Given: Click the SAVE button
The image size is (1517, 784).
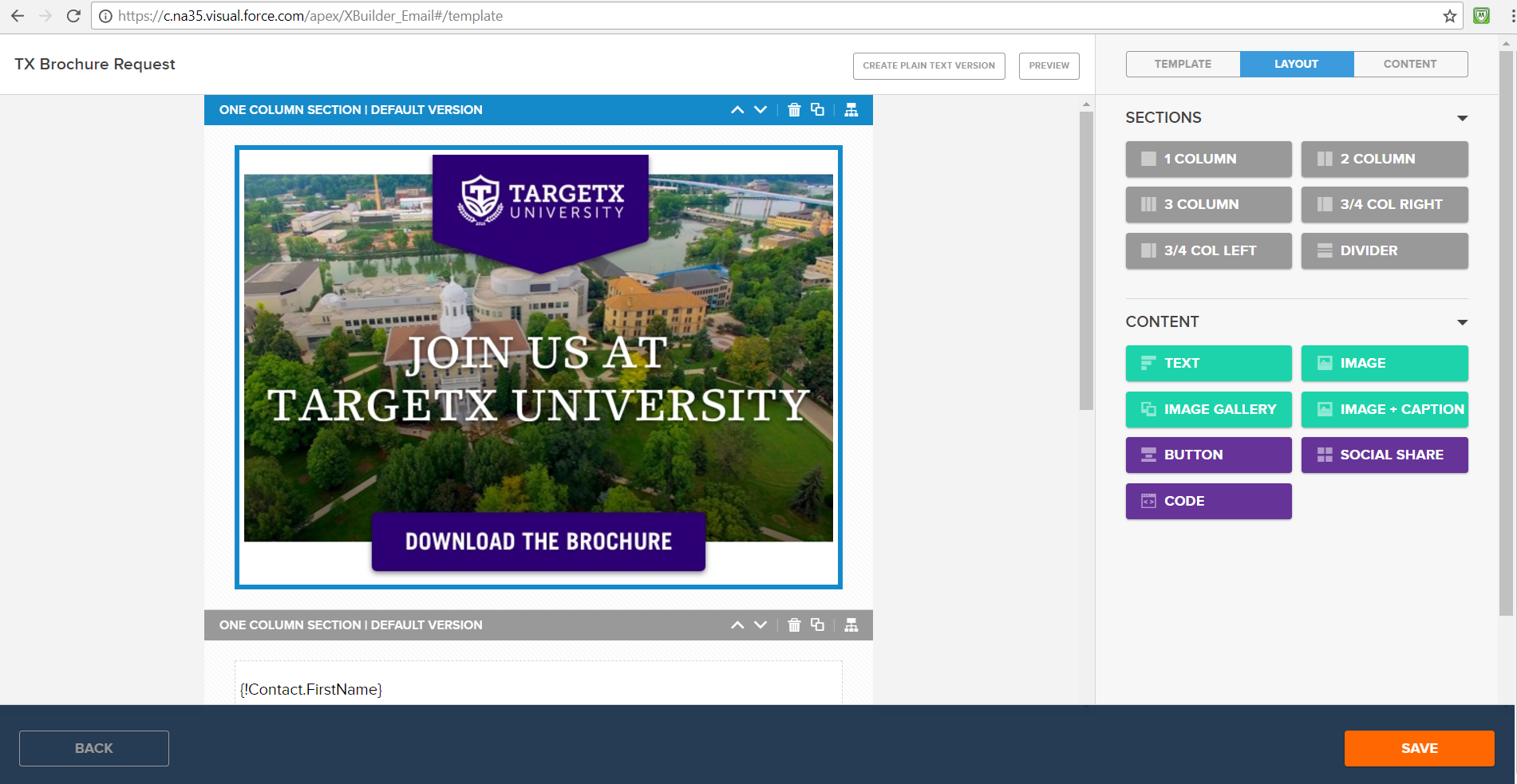Looking at the screenshot, I should 1419,748.
